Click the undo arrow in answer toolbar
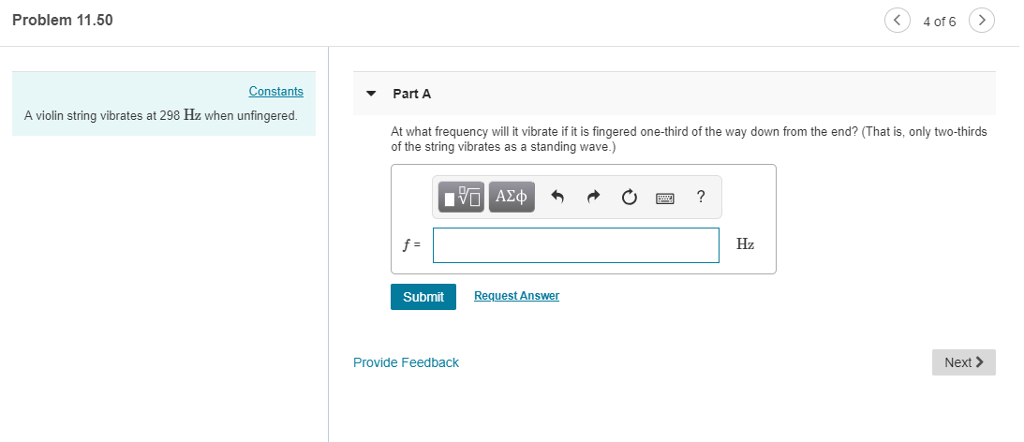 (x=557, y=197)
